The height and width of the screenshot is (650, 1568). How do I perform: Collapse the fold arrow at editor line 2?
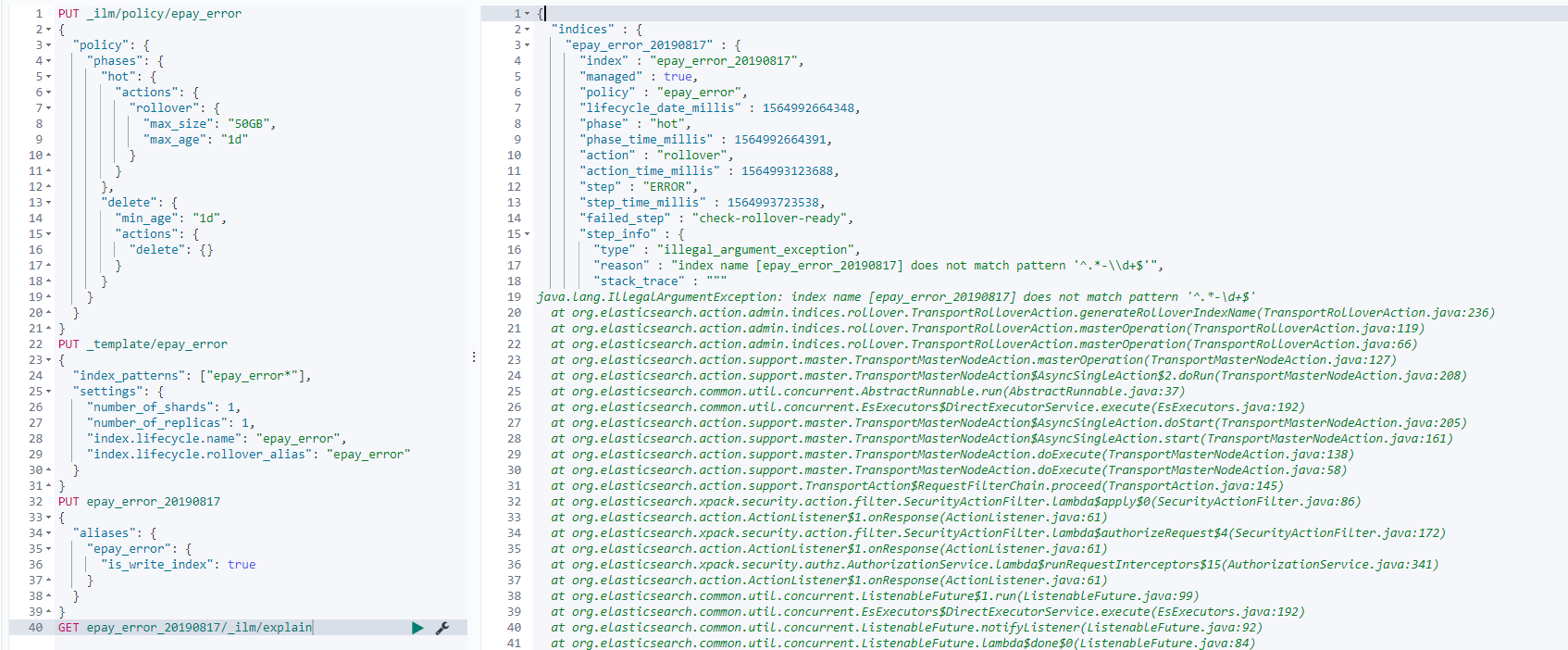pyautogui.click(x=48, y=30)
